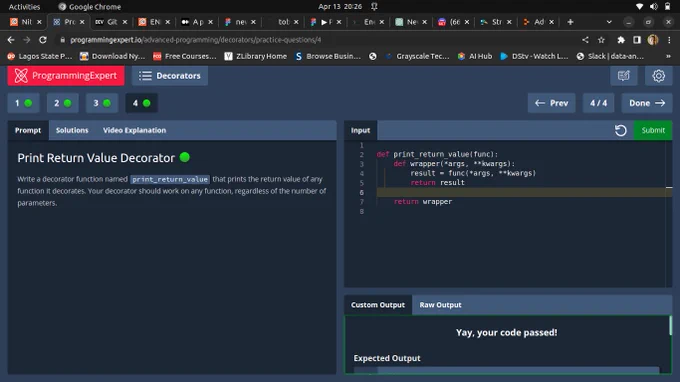680x382 pixels.
Task: Click the 'Expected Output' heading
Action: pos(387,358)
